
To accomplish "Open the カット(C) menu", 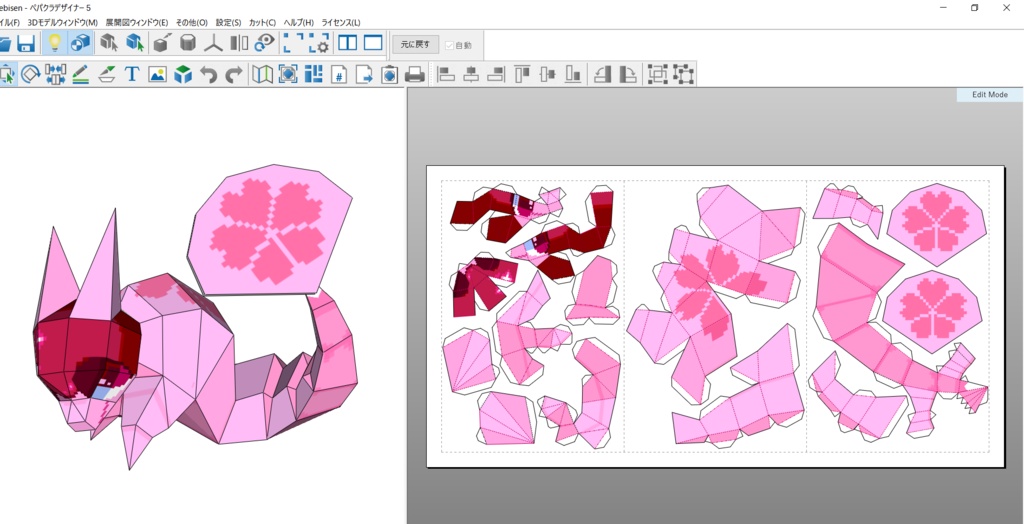I will click(263, 22).
